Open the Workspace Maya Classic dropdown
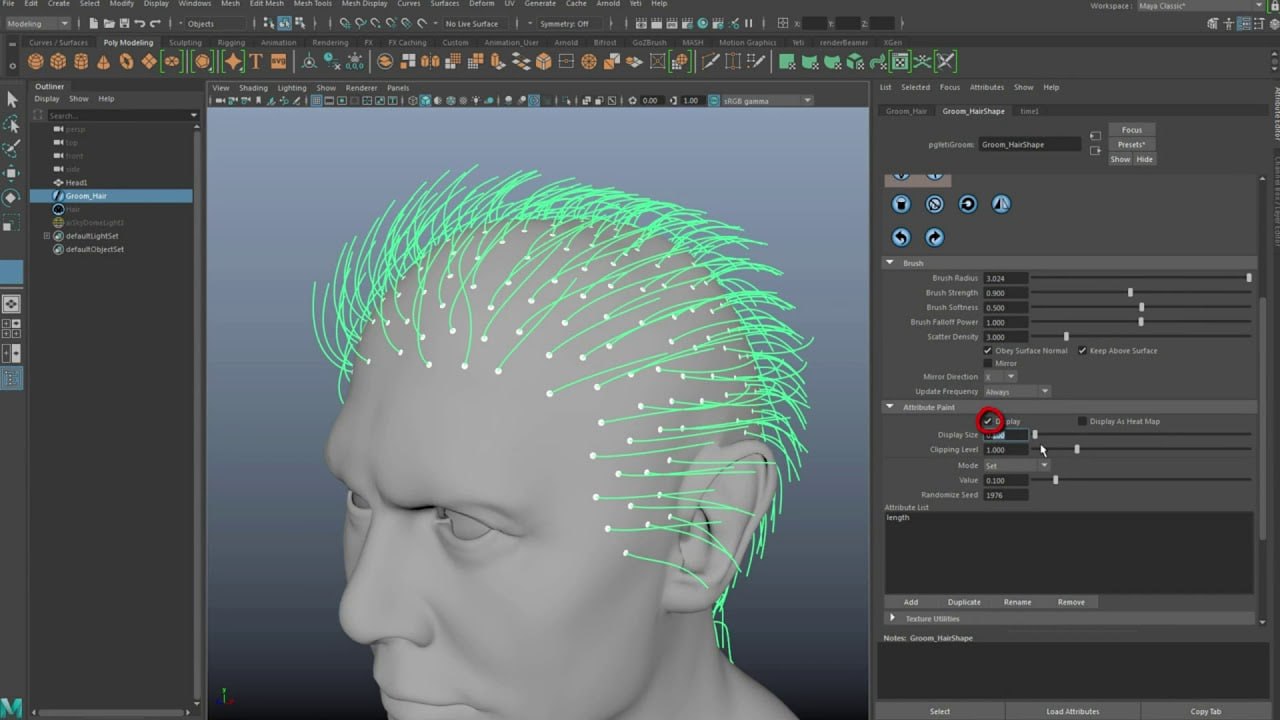Viewport: 1280px width, 720px height. click(1200, 6)
